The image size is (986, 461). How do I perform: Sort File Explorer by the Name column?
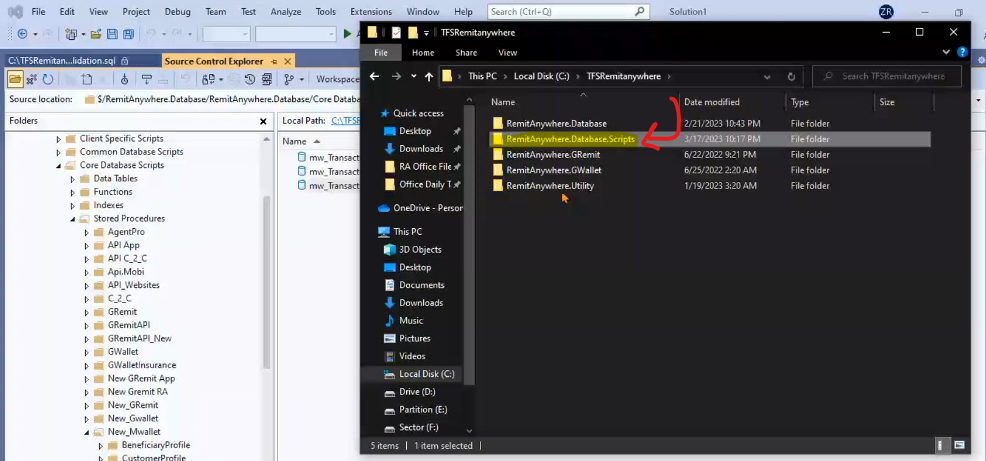coord(503,102)
